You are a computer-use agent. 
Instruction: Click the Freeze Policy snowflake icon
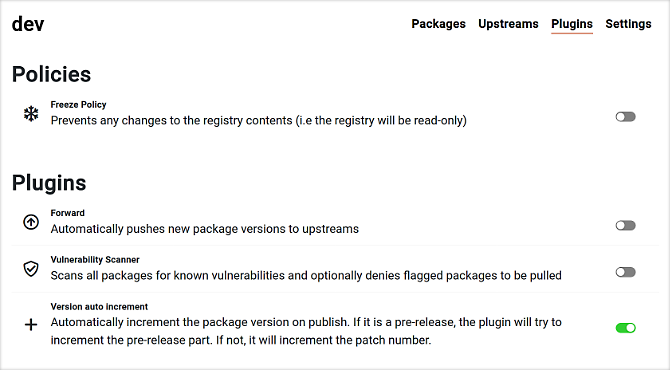point(31,114)
